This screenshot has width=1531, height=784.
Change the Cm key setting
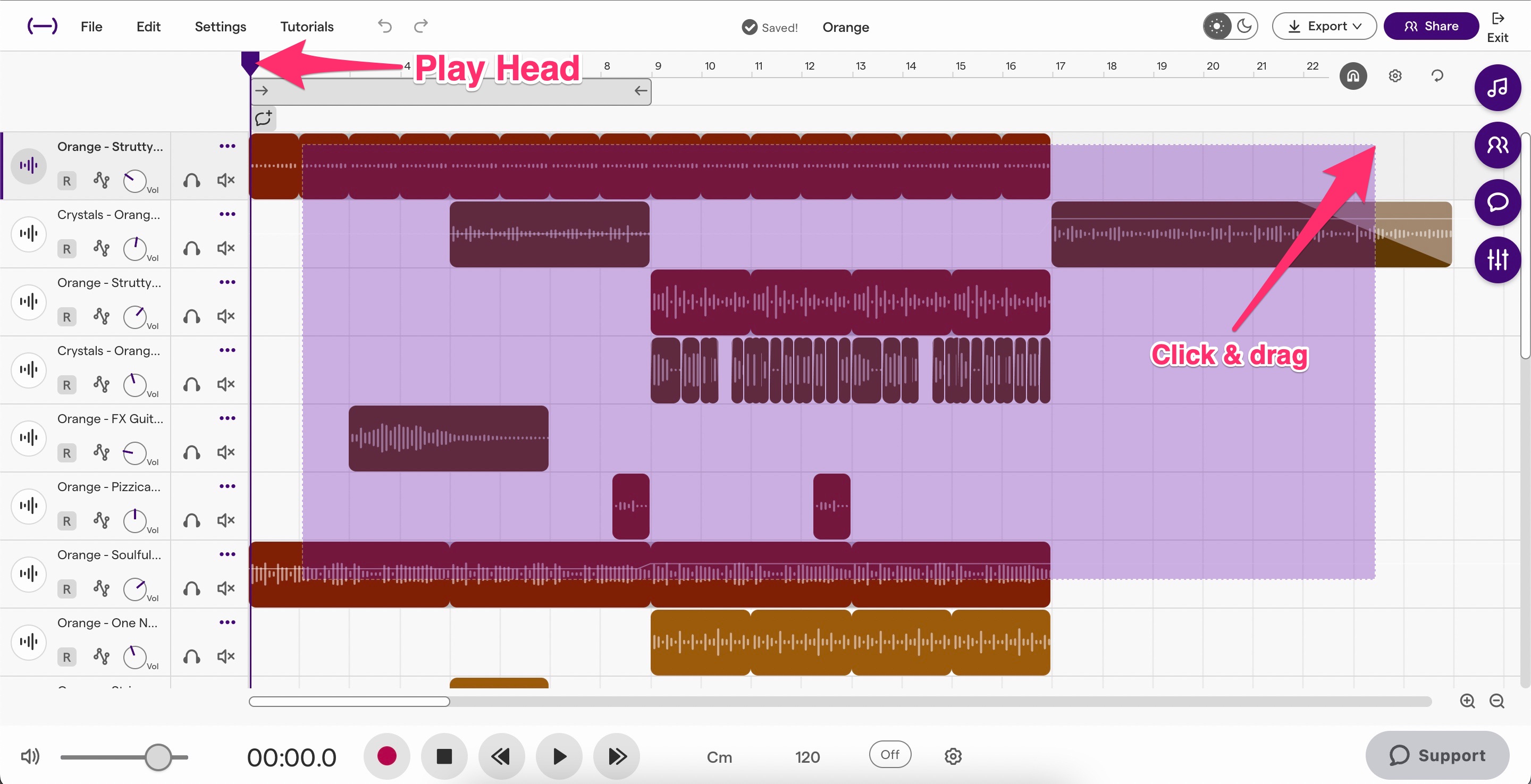tap(719, 757)
